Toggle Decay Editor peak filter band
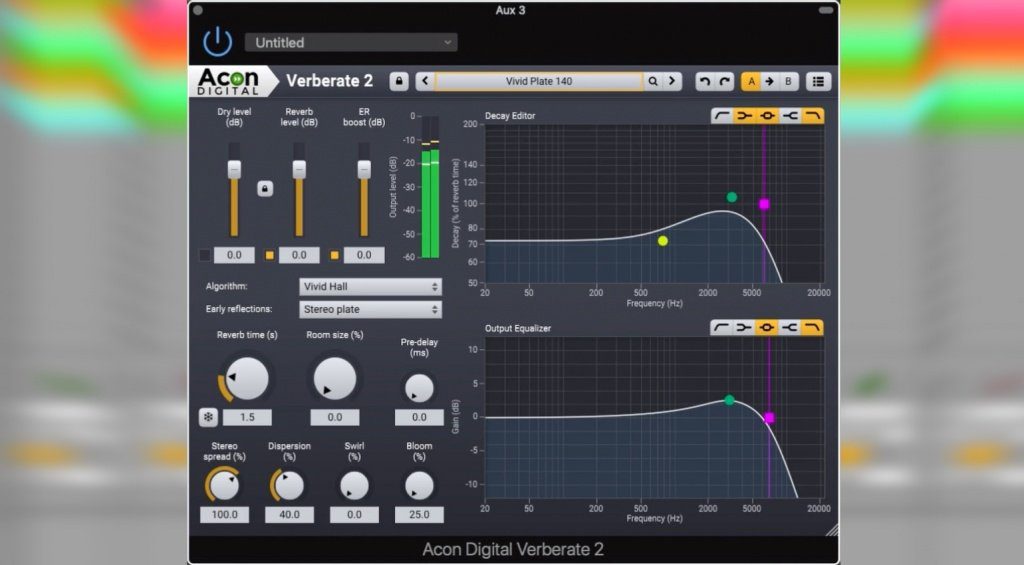Viewport: 1024px width, 565px height. point(767,116)
